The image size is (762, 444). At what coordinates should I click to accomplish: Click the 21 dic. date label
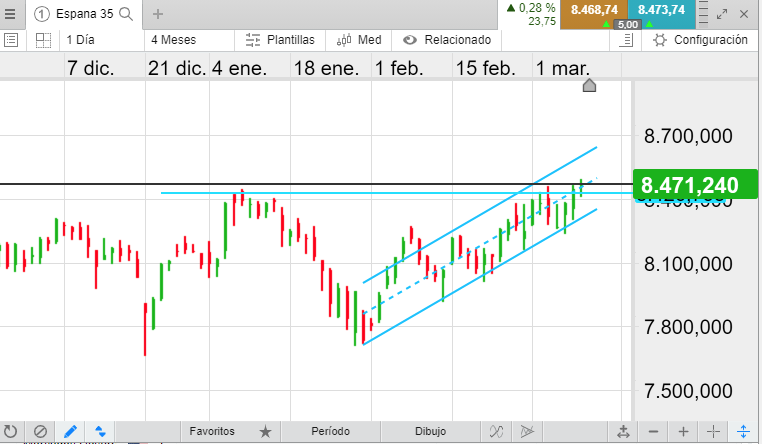coord(177,68)
